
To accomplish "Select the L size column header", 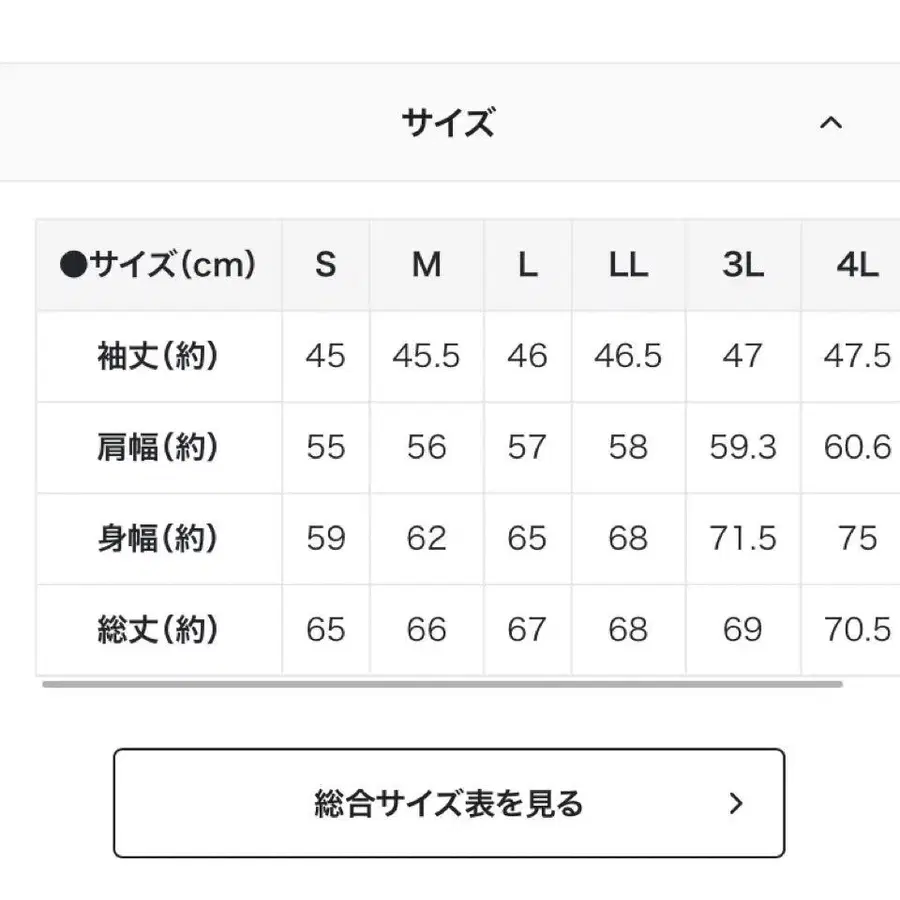I will (527, 265).
